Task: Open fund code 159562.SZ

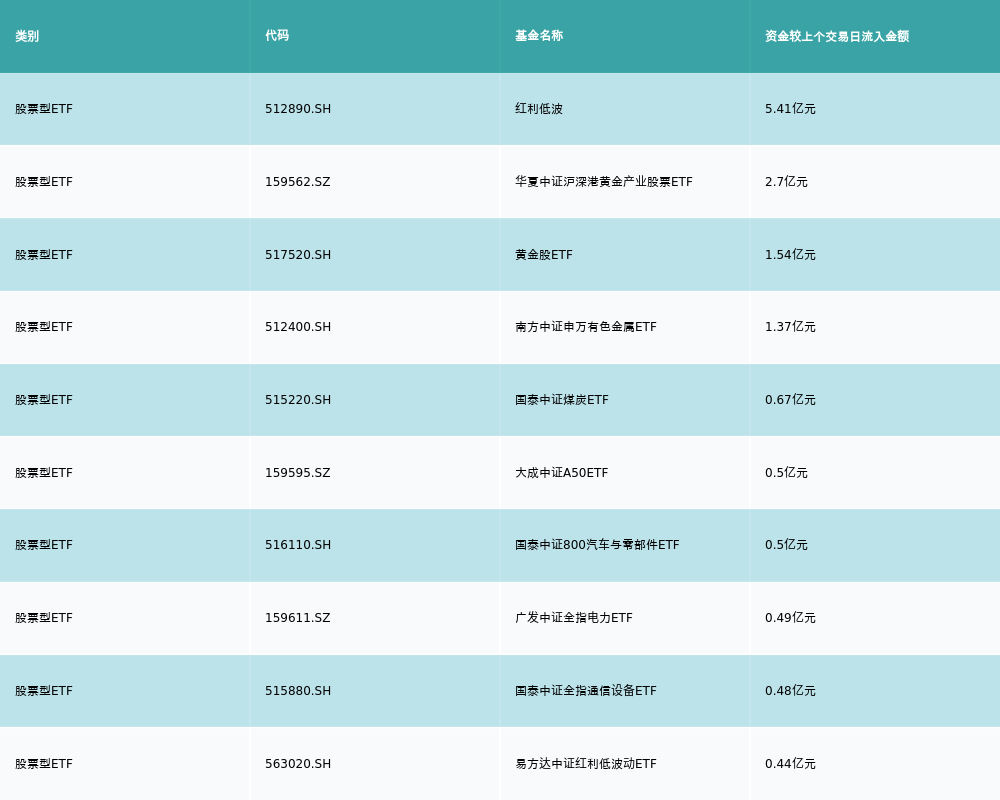Action: (297, 182)
